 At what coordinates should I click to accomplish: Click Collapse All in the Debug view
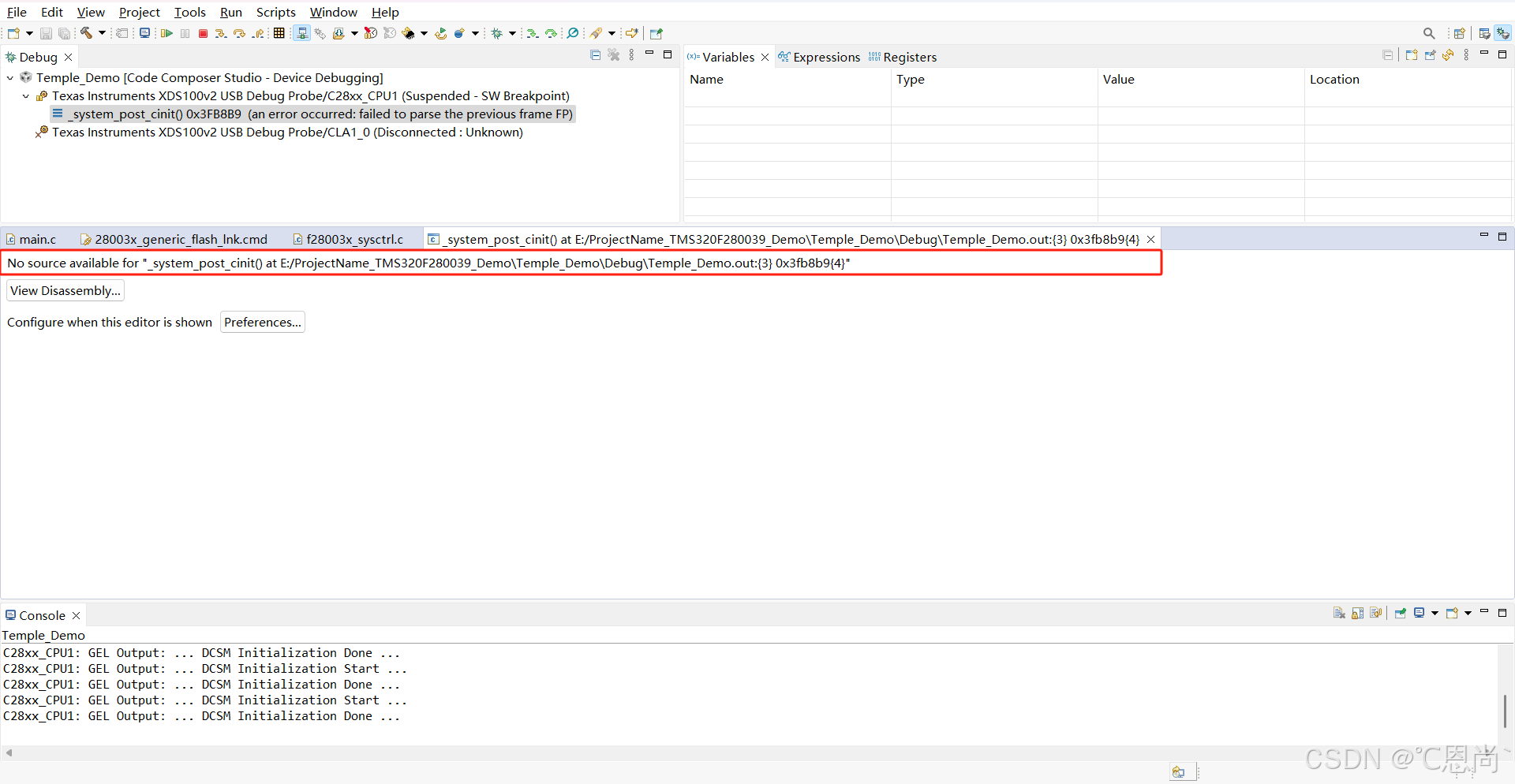click(595, 55)
